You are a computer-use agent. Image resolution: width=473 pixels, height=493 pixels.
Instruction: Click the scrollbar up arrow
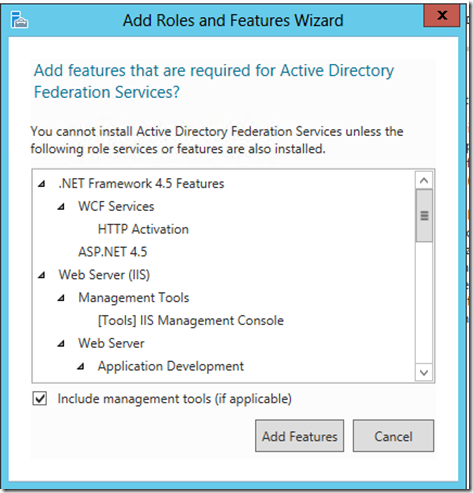pos(424,181)
